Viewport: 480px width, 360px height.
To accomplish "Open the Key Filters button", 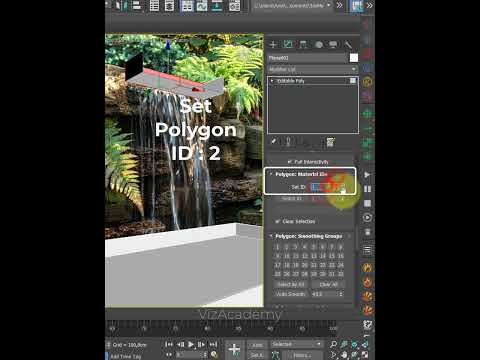I will (302, 355).
